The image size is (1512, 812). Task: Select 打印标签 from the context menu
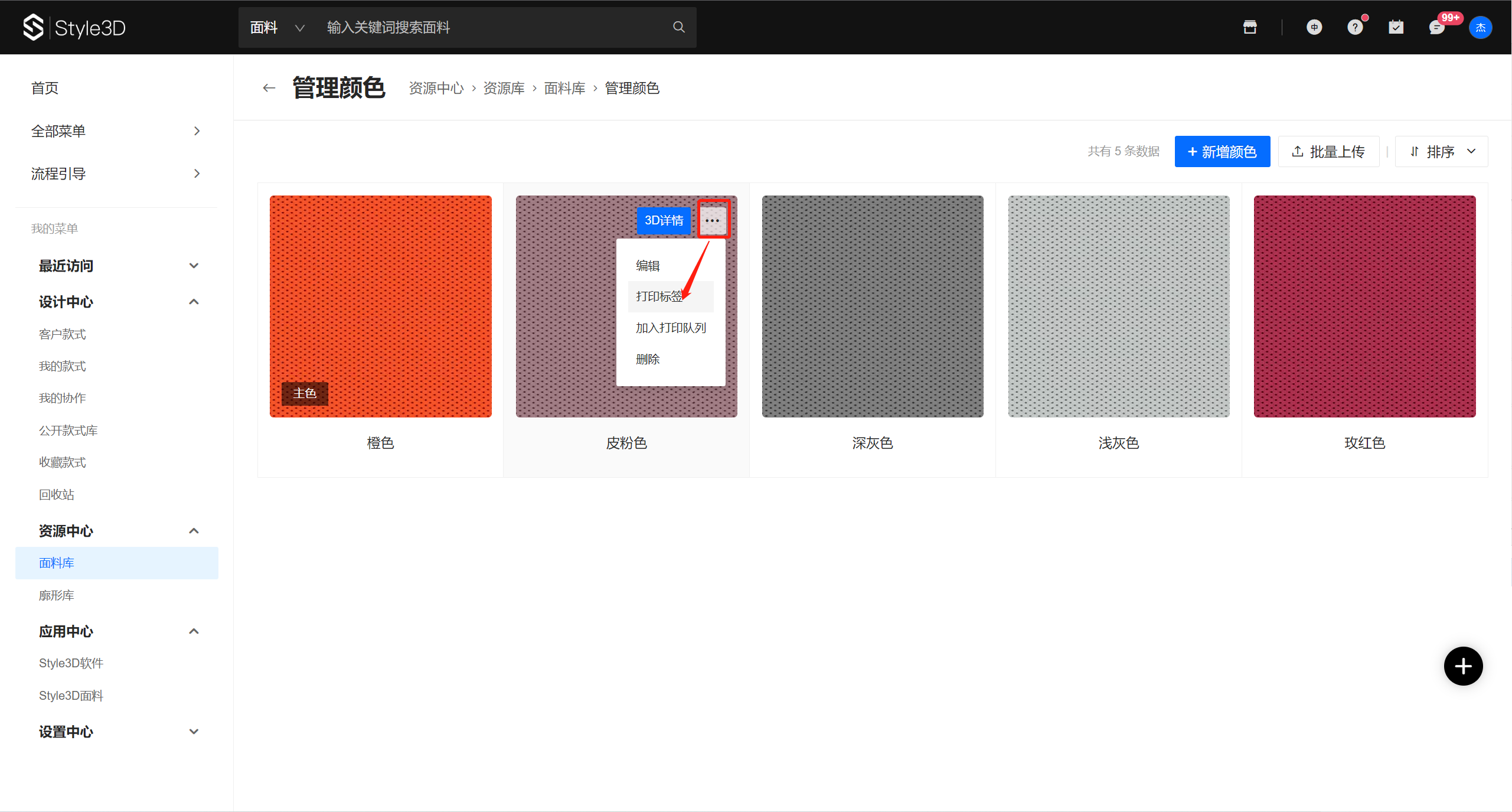659,296
